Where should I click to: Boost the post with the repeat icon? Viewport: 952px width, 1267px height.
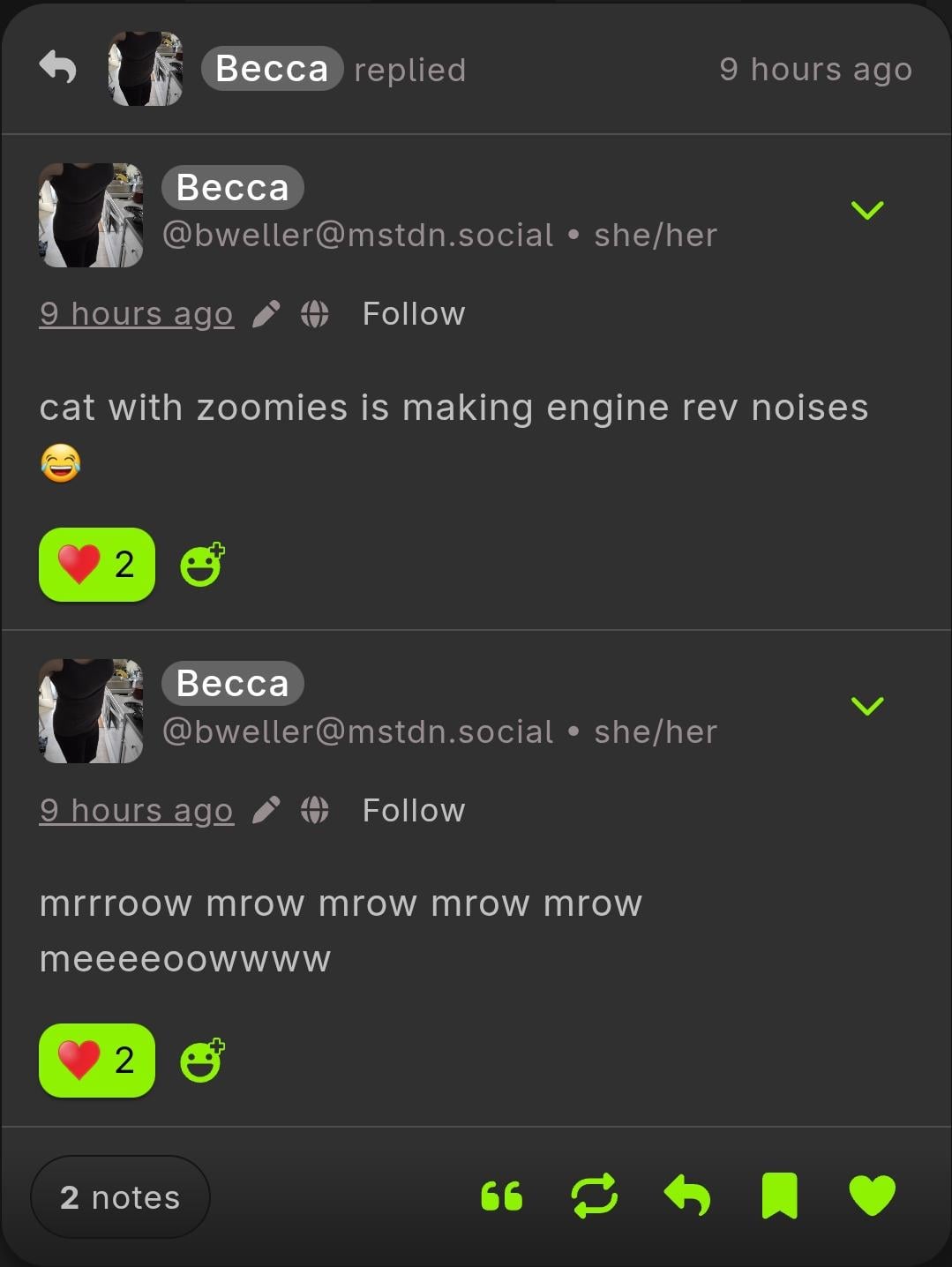595,1196
